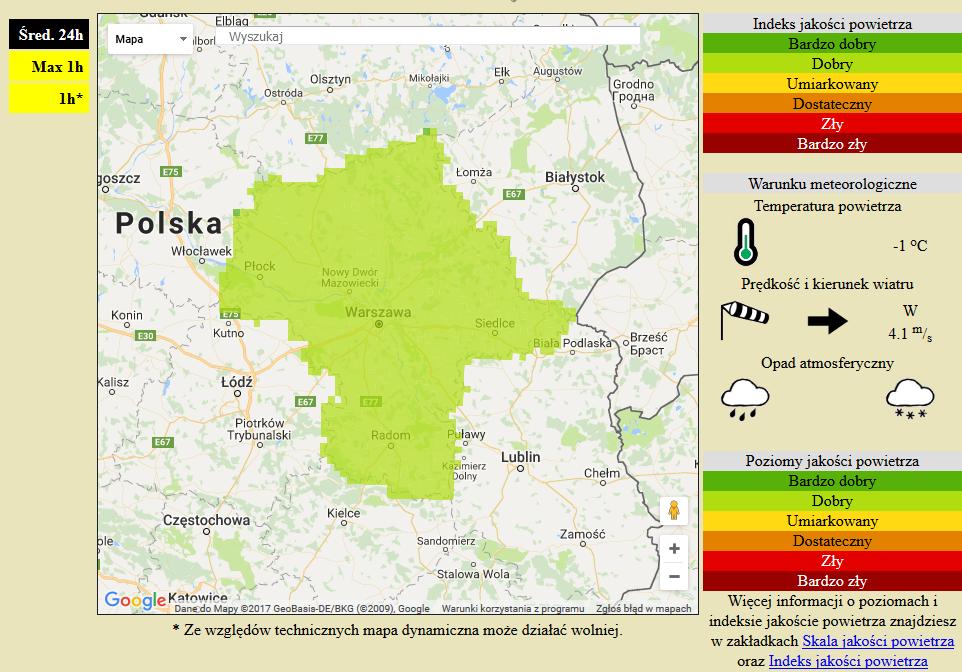The width and height of the screenshot is (962, 672).
Task: Click the thermometer temperature icon
Action: 745,242
